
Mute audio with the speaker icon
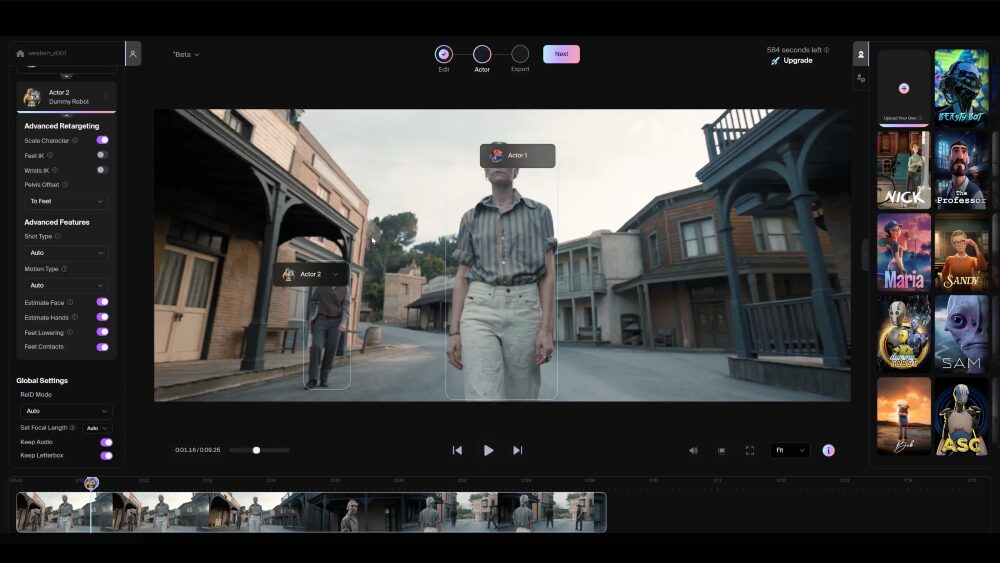(693, 451)
